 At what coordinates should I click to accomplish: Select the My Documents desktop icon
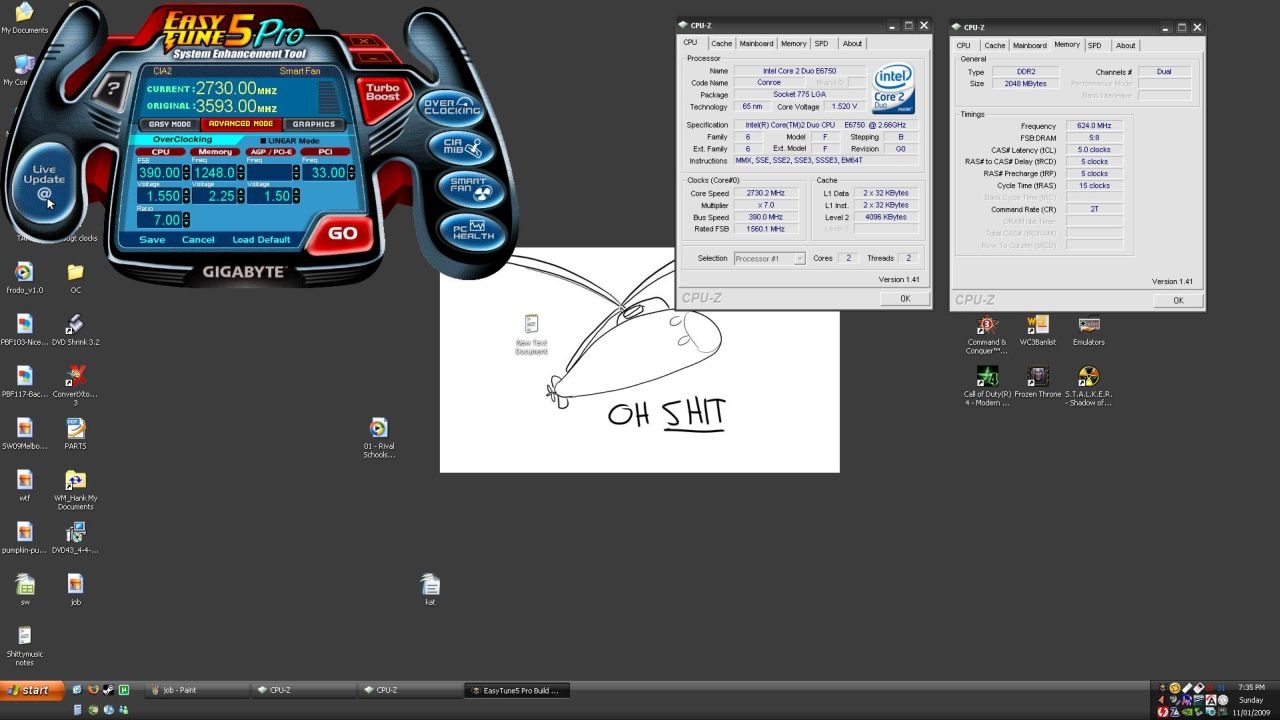24,18
